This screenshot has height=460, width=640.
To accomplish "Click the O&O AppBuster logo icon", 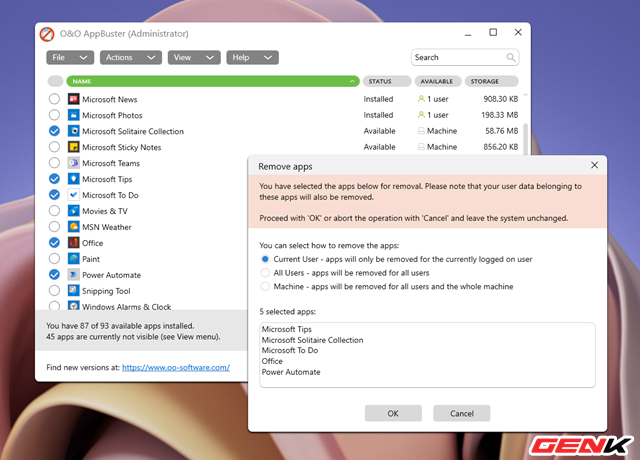I will [47, 34].
